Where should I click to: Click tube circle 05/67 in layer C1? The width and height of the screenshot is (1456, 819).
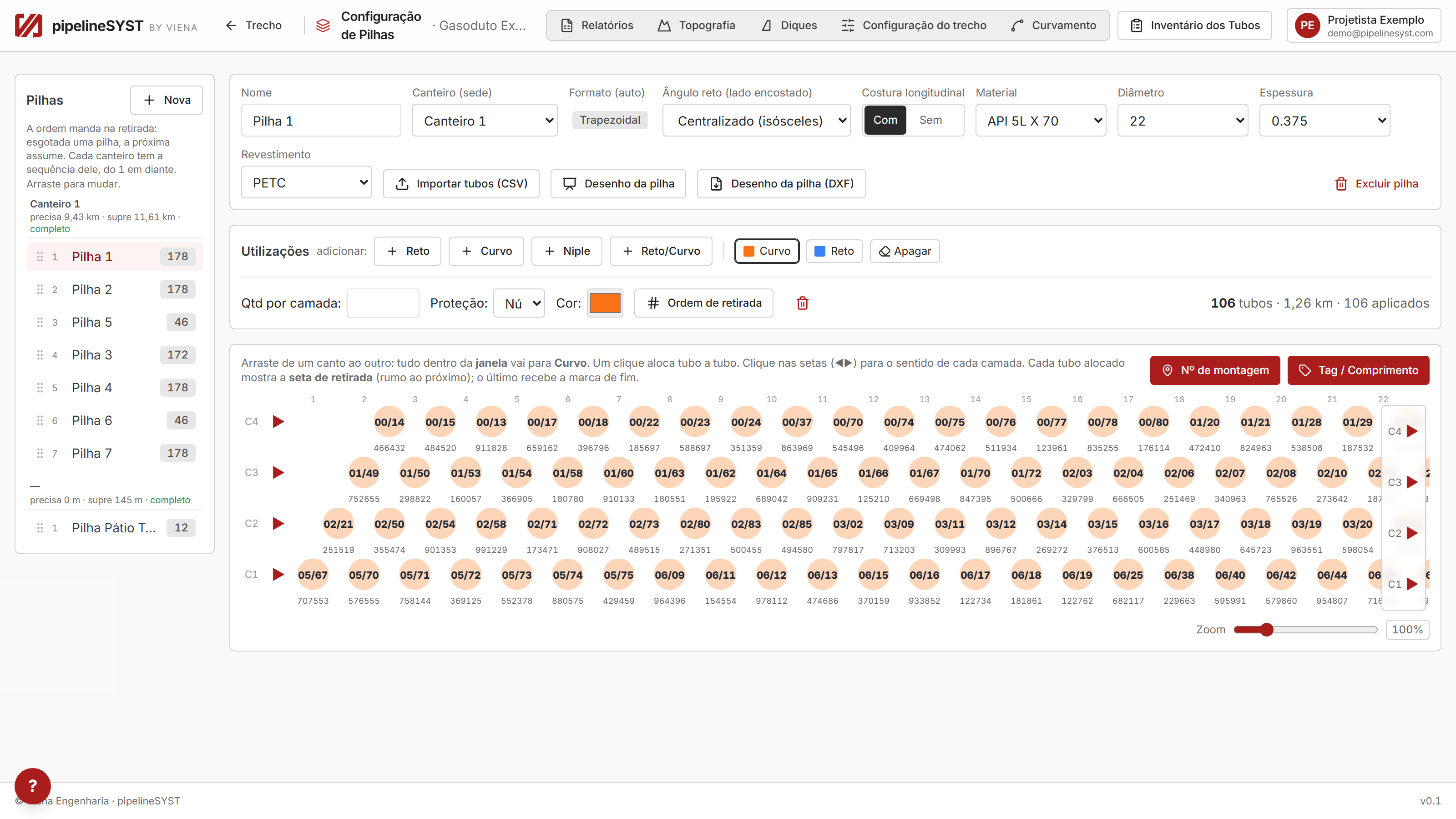(313, 574)
